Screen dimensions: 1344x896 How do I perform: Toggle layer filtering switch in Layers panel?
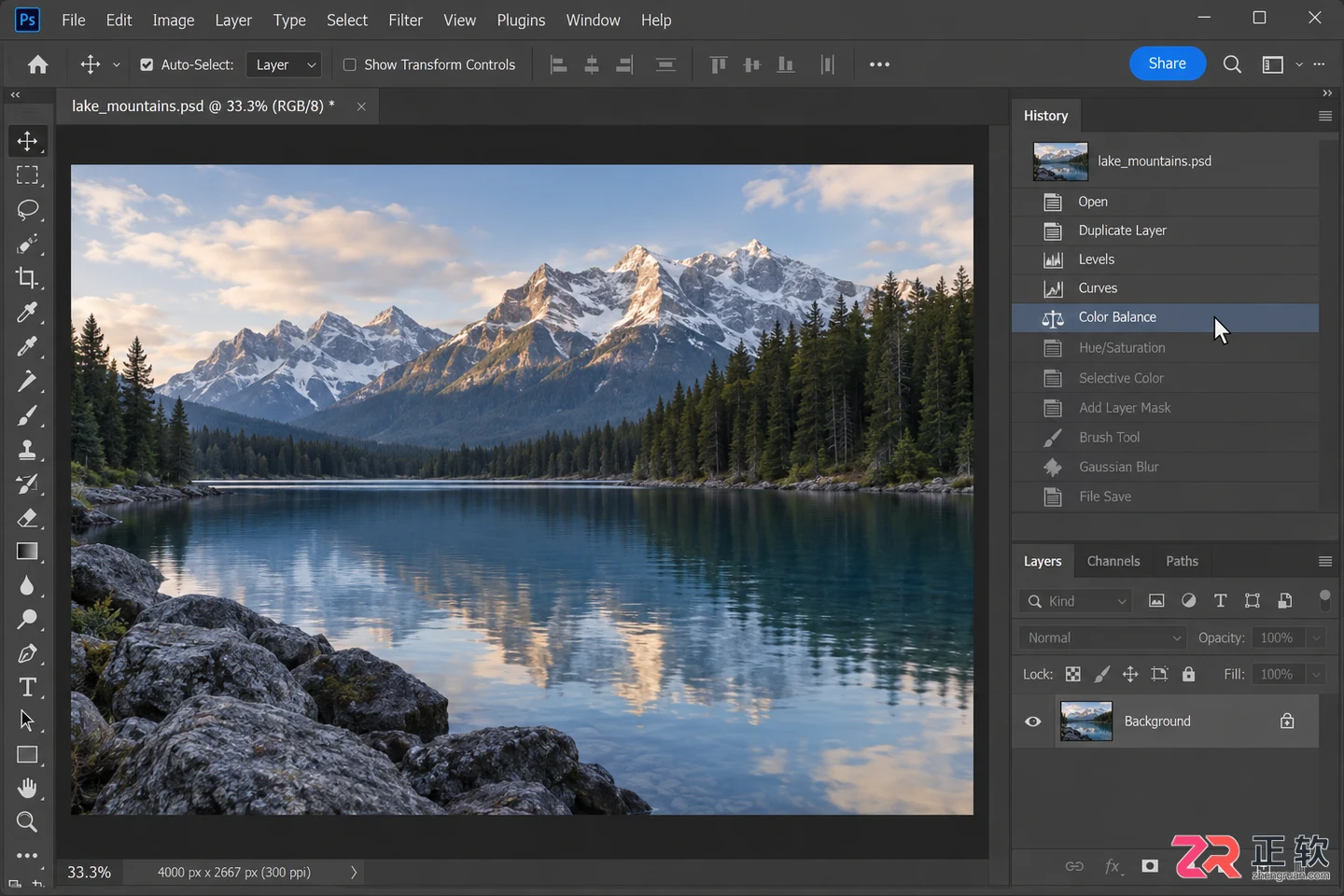click(x=1324, y=600)
